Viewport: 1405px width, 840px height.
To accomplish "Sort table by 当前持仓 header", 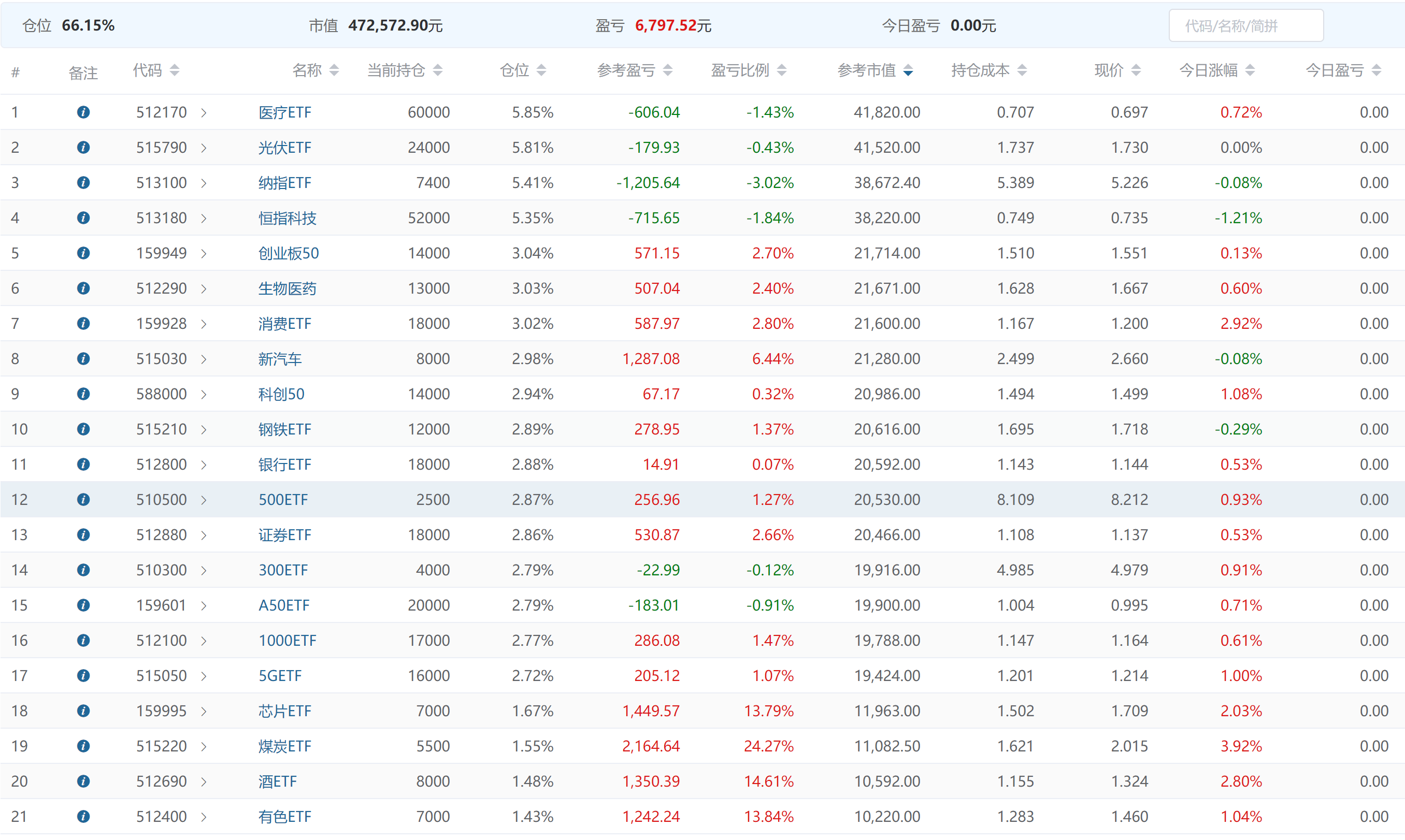I will coord(438,70).
